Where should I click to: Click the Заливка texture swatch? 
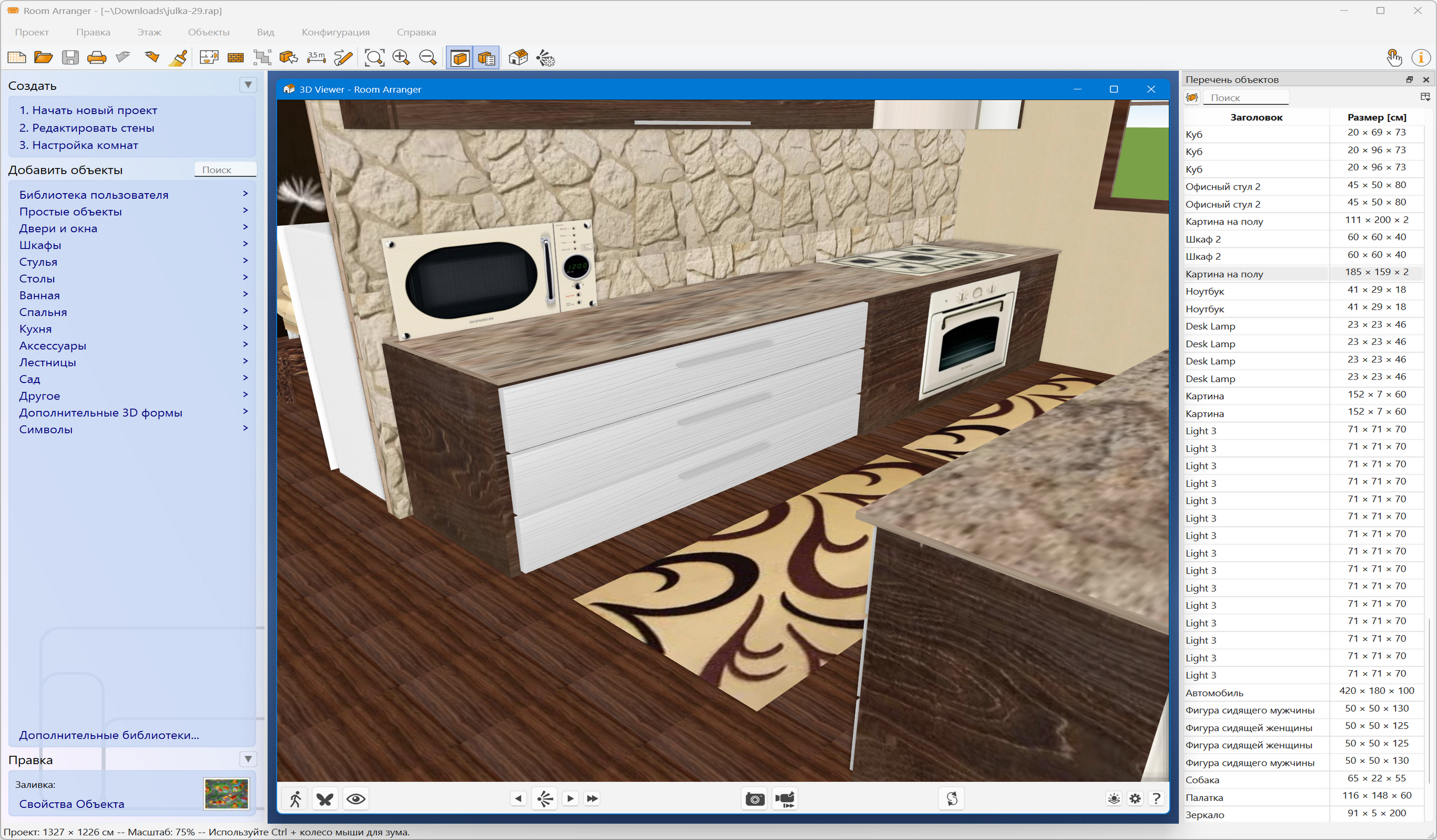click(x=226, y=793)
